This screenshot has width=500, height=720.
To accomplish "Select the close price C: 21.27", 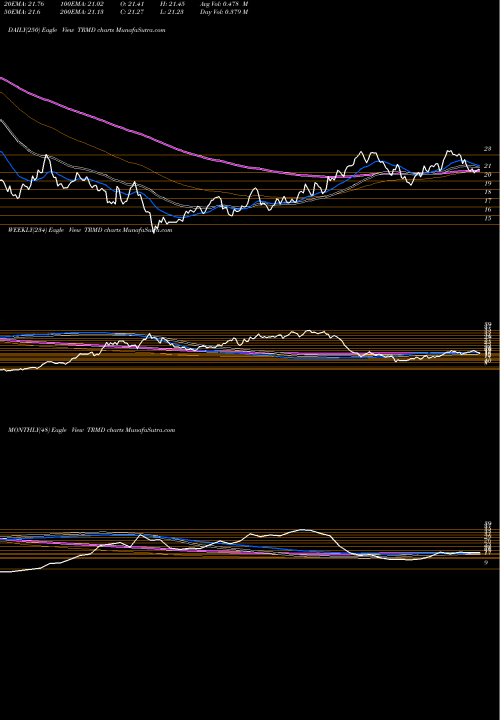I will (133, 12).
